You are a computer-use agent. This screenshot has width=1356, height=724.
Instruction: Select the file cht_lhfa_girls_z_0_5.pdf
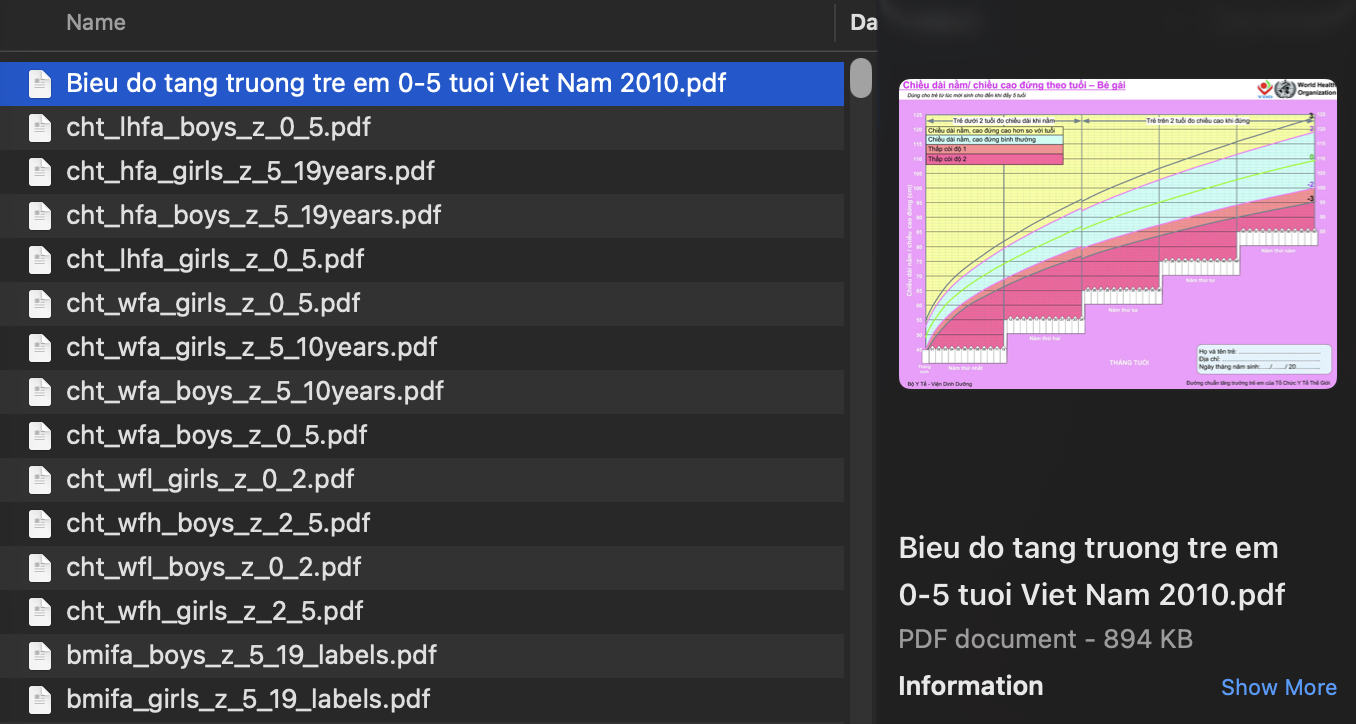(x=215, y=259)
